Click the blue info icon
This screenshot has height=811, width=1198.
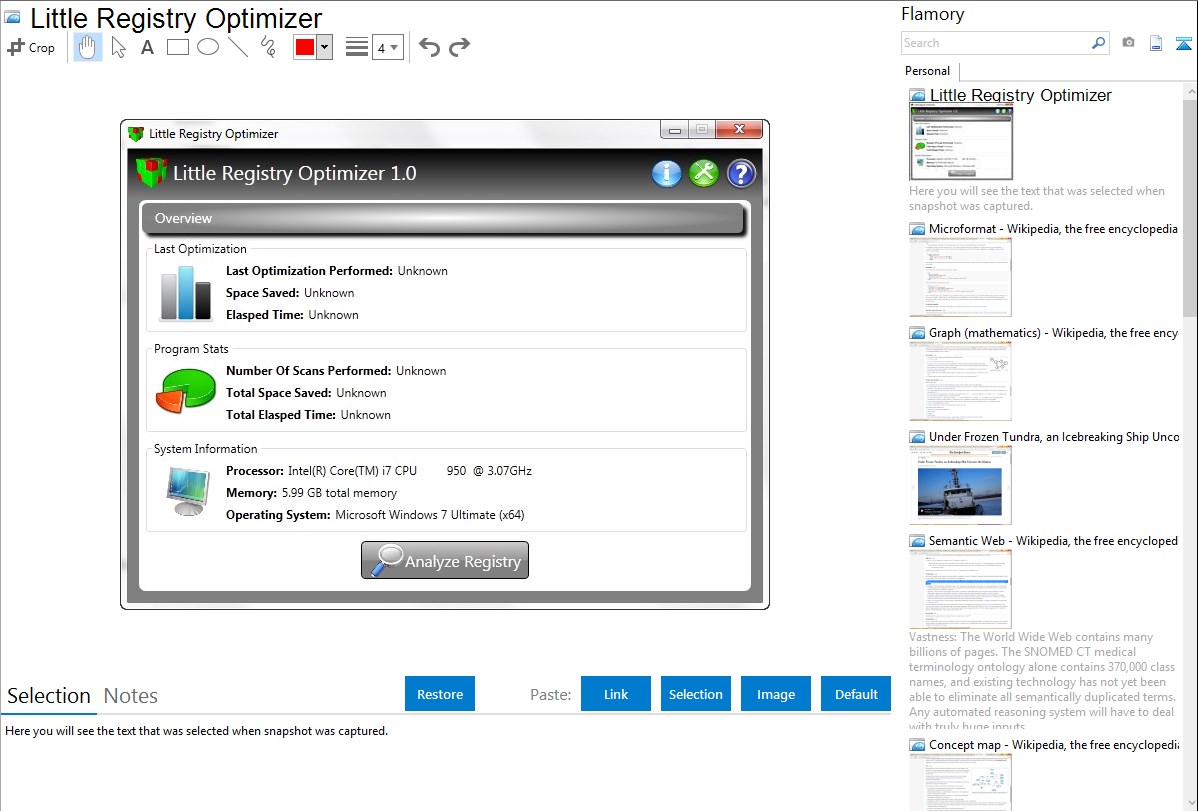click(666, 174)
